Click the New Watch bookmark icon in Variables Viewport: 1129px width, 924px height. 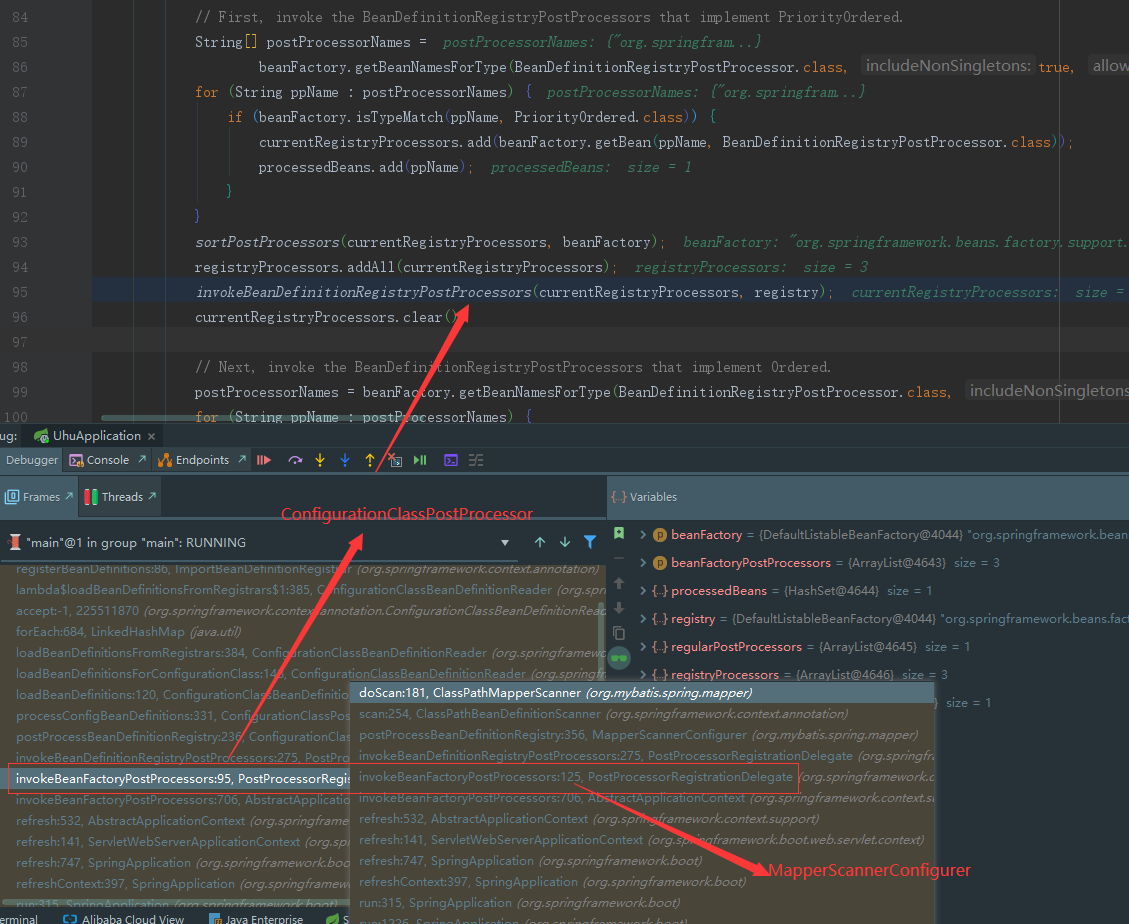click(619, 534)
